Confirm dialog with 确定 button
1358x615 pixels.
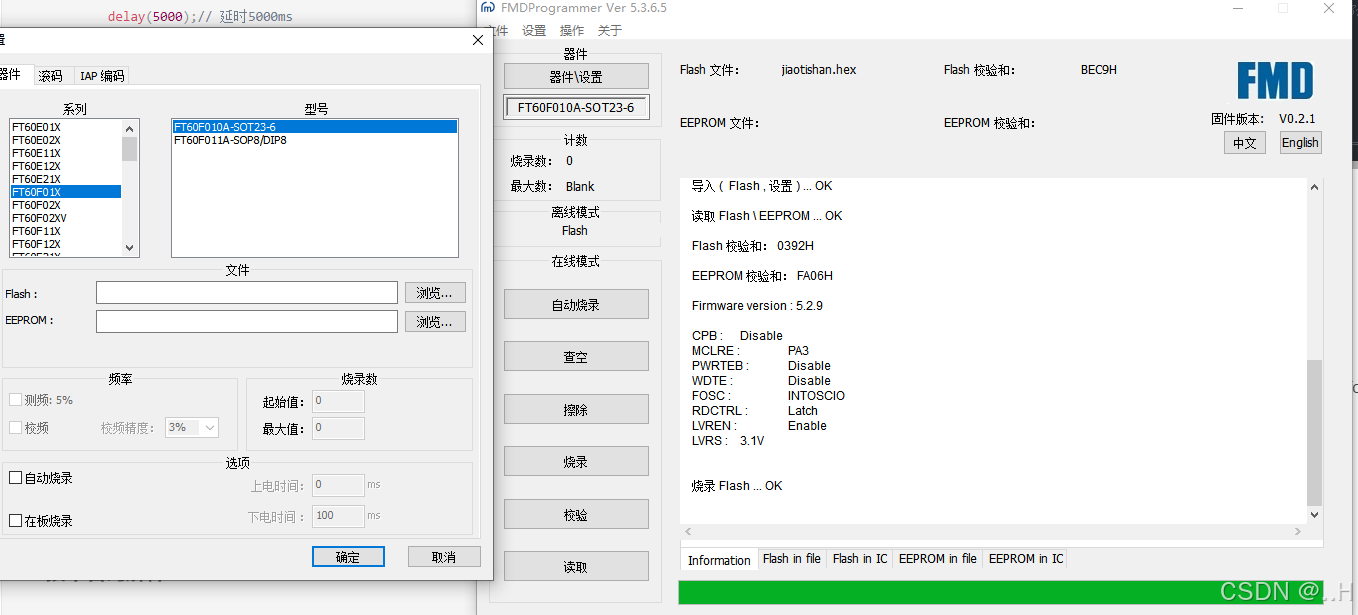[348, 557]
